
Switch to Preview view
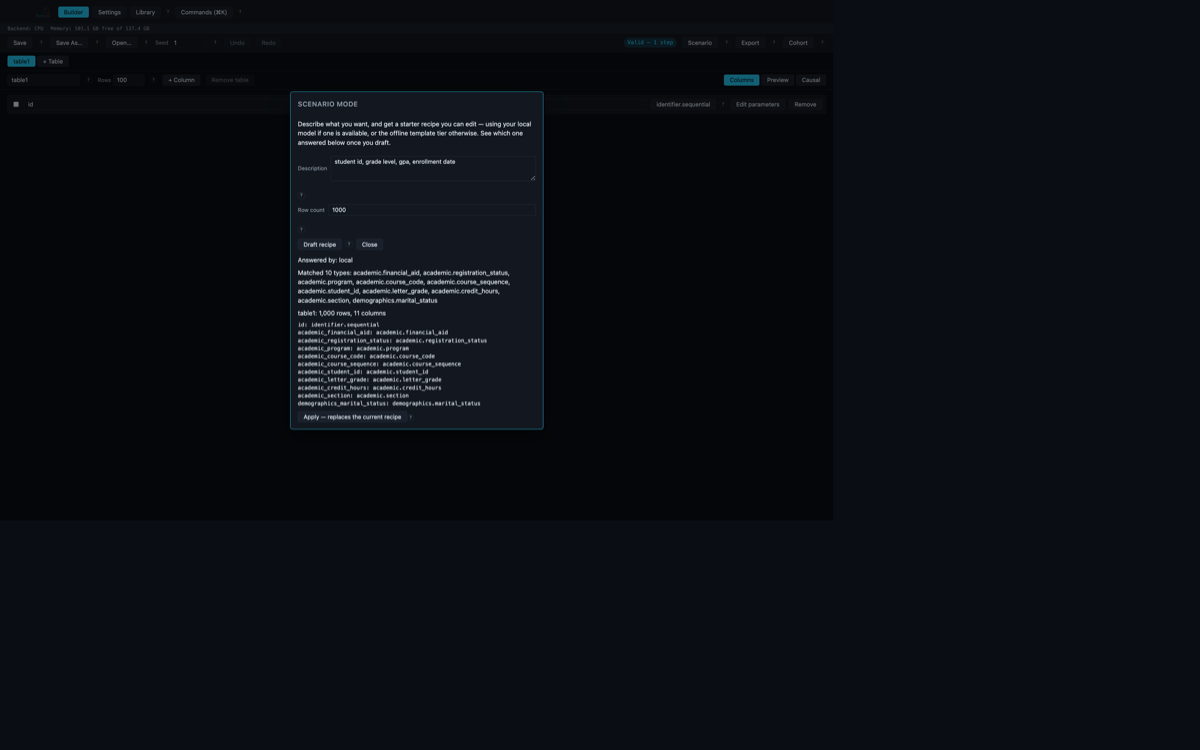click(778, 80)
